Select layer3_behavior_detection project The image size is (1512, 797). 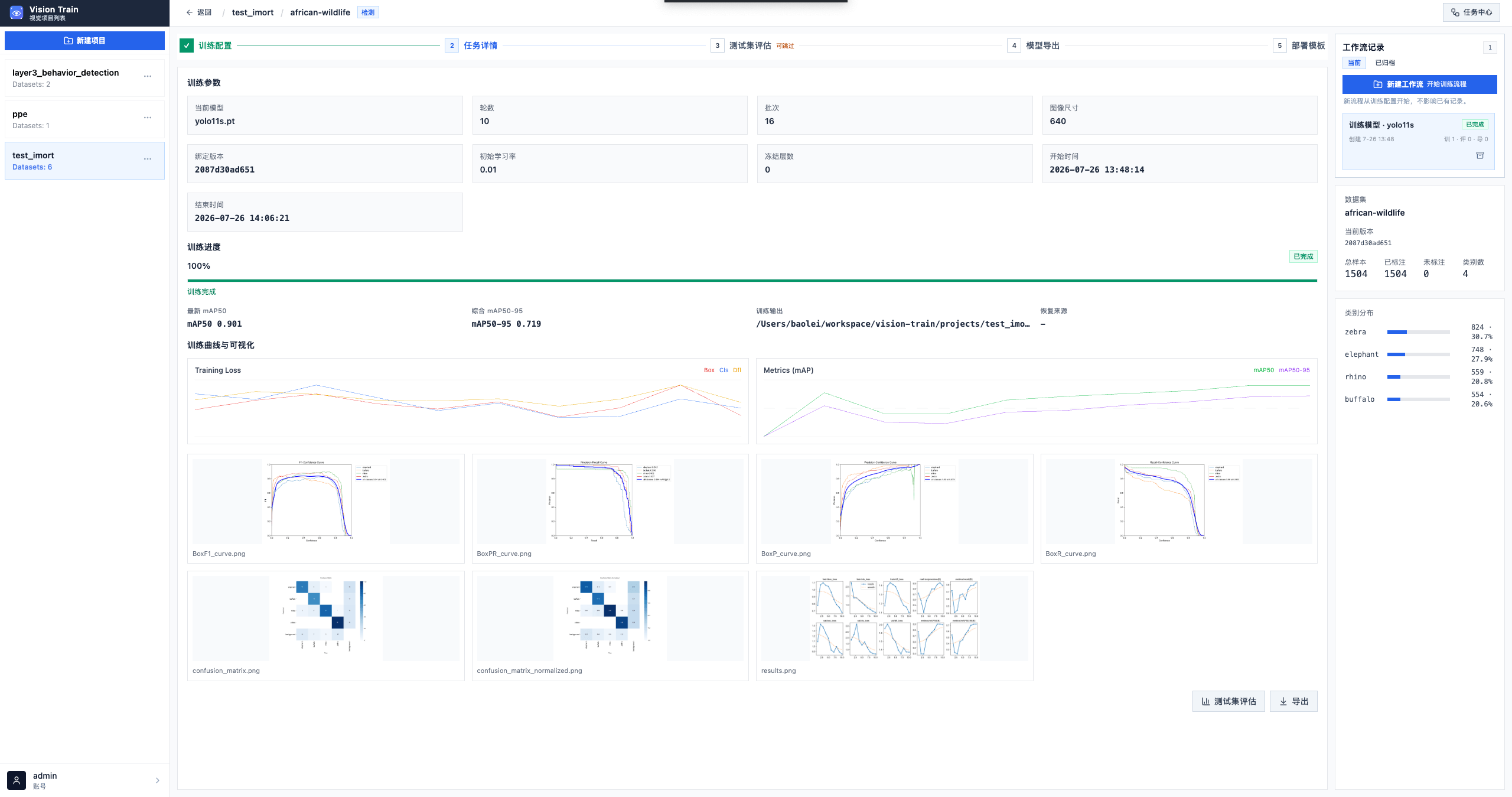click(x=84, y=78)
